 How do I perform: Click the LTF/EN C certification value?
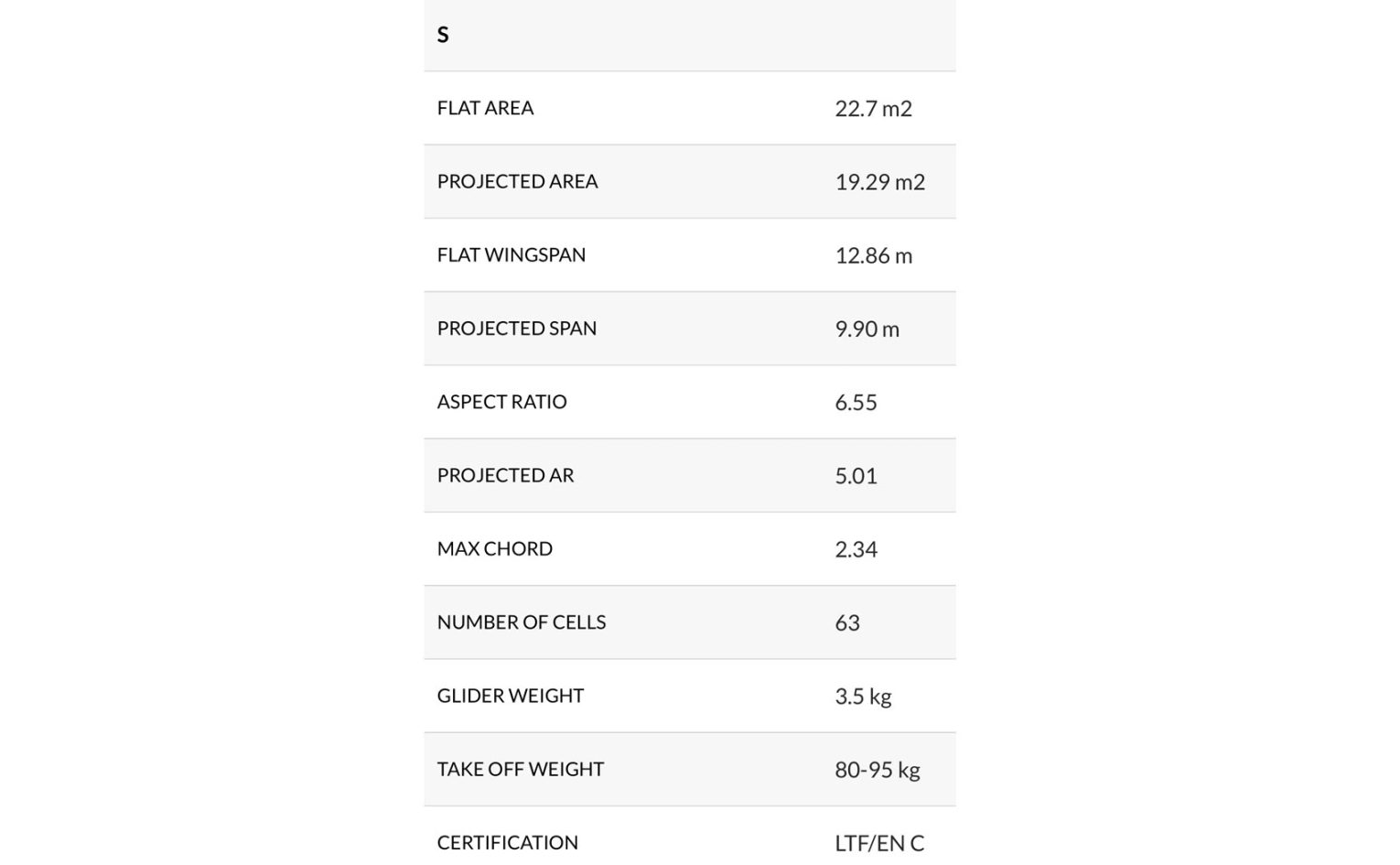879,842
